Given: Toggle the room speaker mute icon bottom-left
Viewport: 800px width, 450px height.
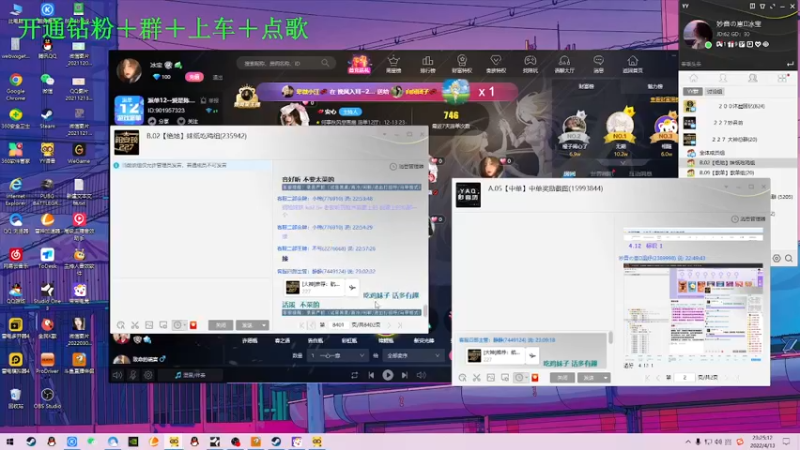Looking at the screenshot, I should [x=117, y=375].
